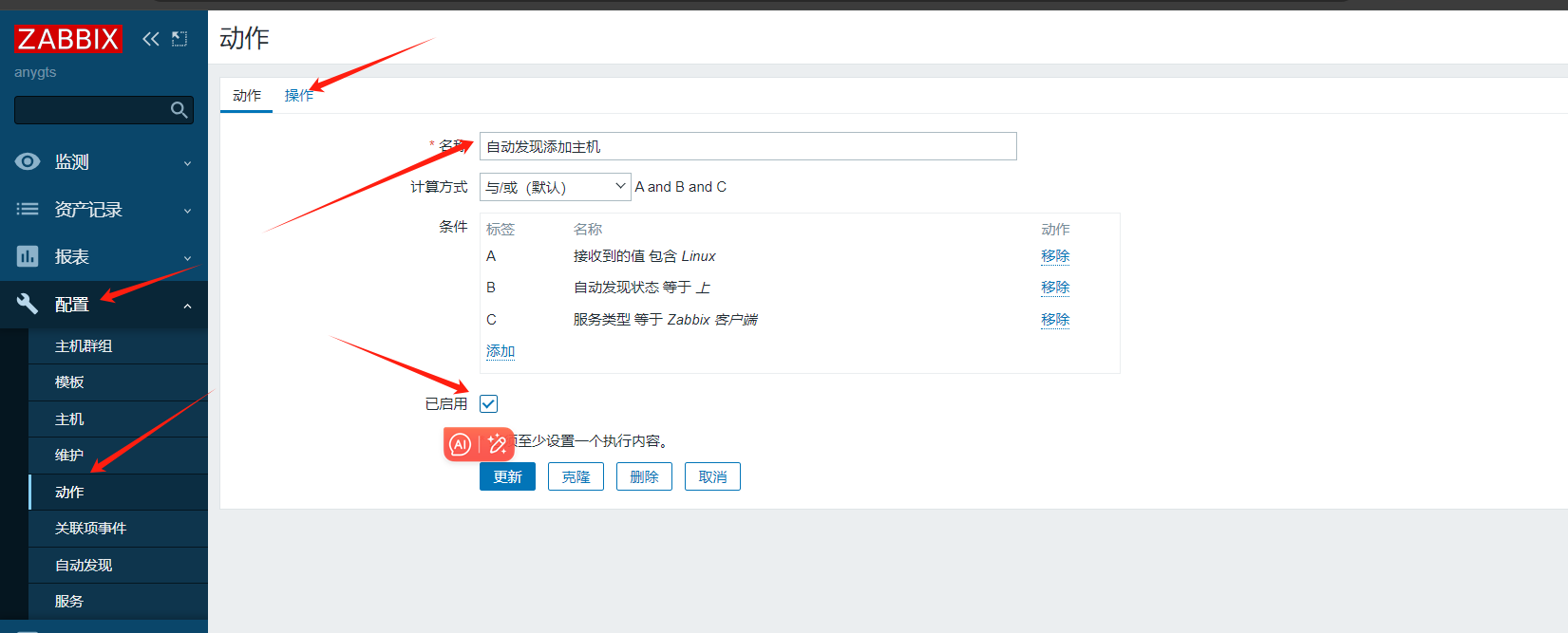This screenshot has width=1568, height=633.
Task: Click the eye icon for 监测
Action: (28, 161)
